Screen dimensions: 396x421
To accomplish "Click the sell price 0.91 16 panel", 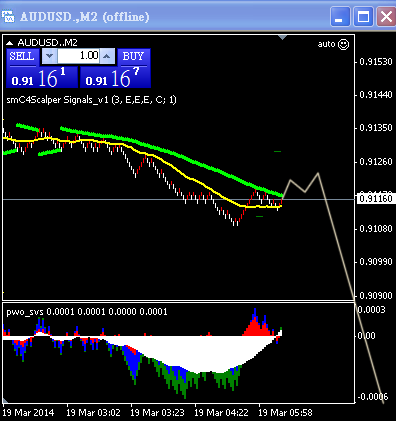I will pyautogui.click(x=42, y=77).
